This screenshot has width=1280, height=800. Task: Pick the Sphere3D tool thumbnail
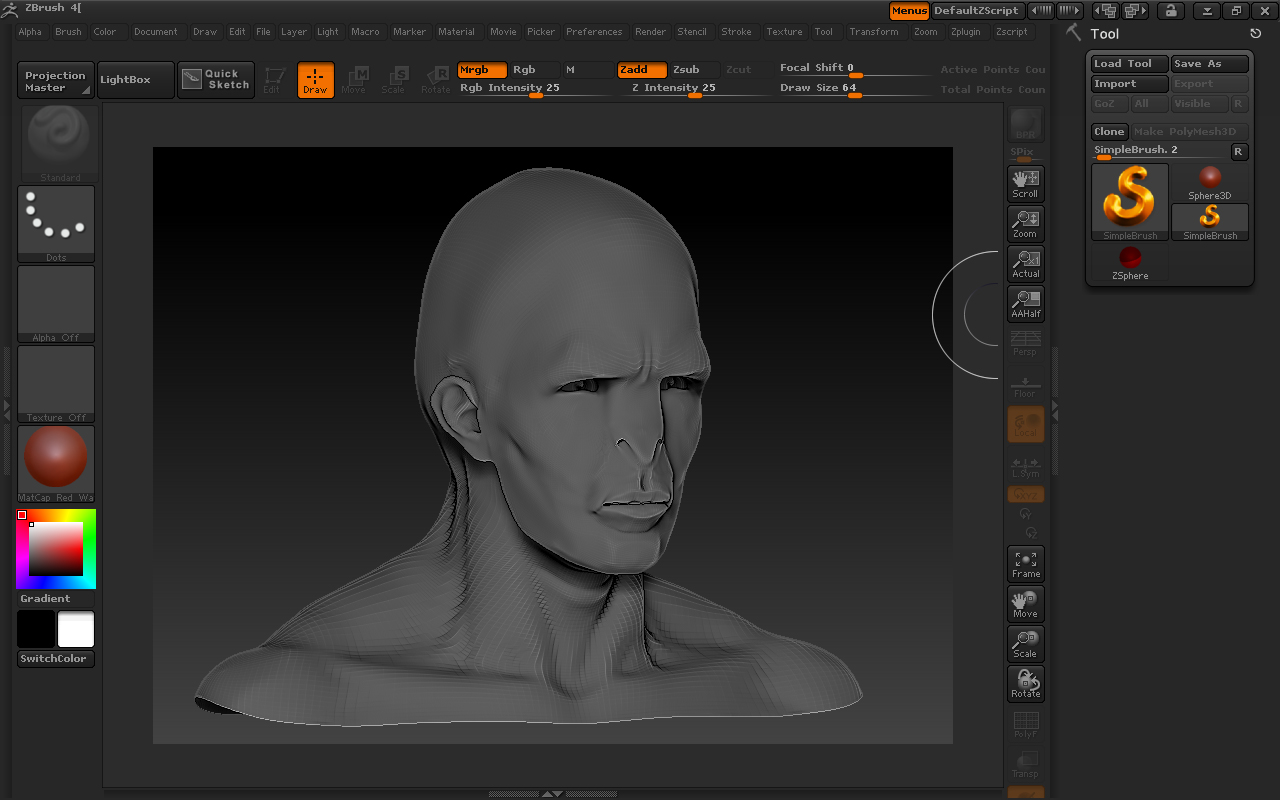pos(1210,183)
